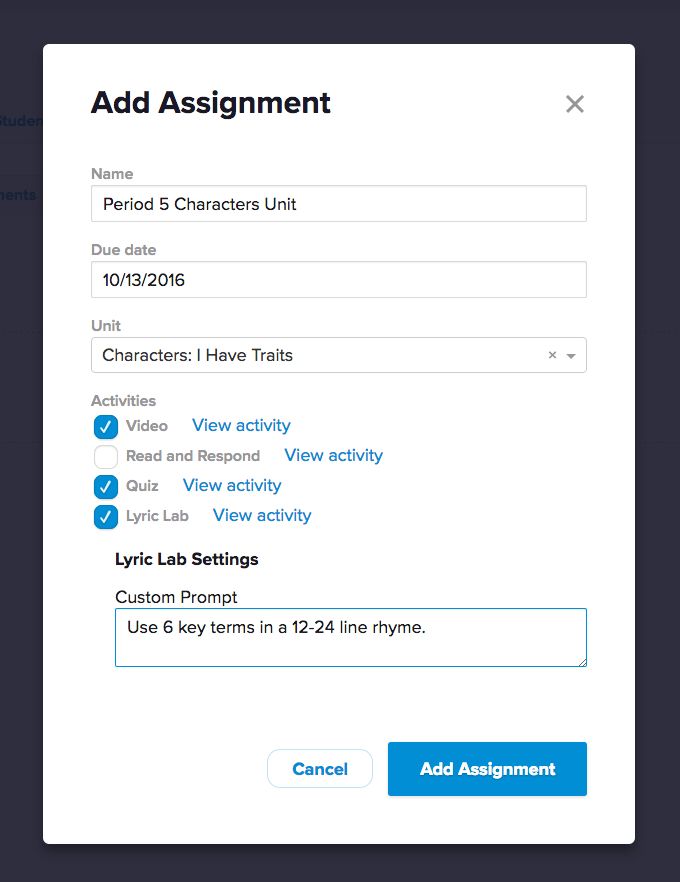
Task: Click the Custom Prompt text area
Action: 350,637
